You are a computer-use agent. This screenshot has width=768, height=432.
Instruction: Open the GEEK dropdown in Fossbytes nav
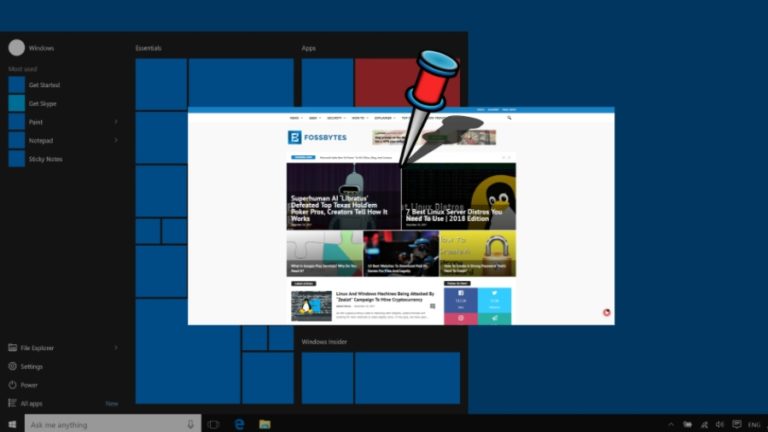point(315,118)
